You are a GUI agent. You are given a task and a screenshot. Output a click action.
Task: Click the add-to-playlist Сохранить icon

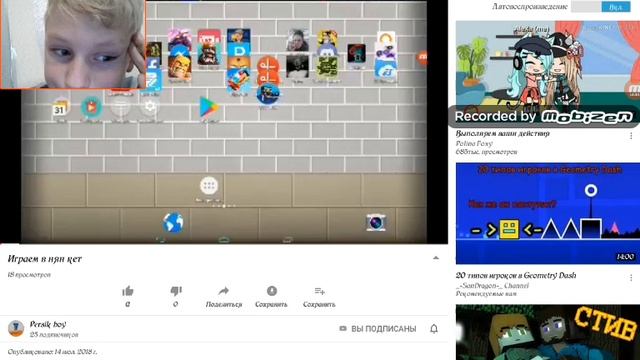319,291
